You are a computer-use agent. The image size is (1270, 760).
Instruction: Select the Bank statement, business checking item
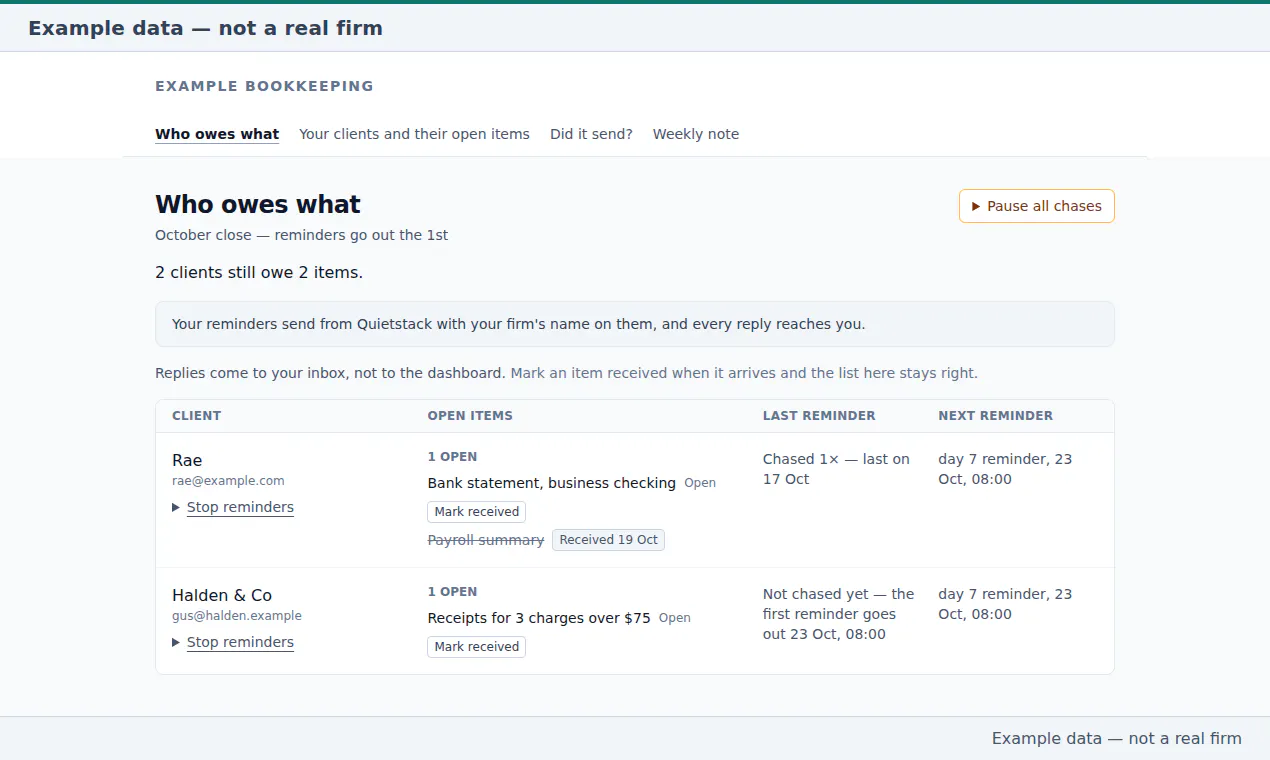(552, 483)
